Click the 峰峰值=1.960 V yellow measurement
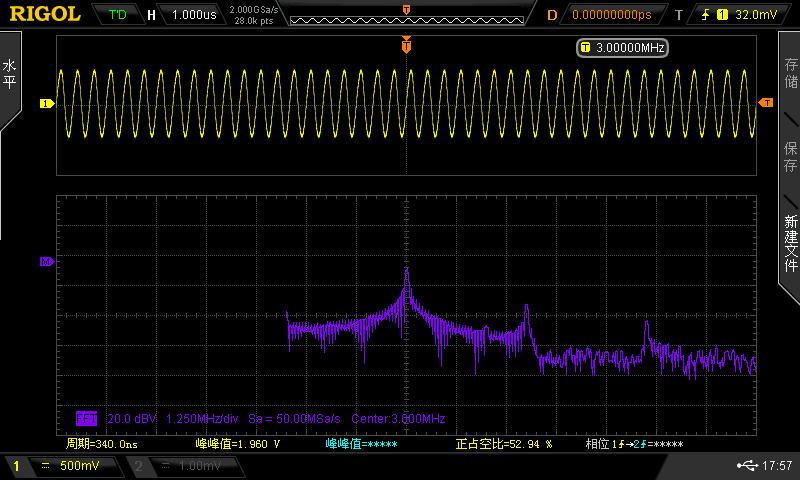This screenshot has width=800, height=480. pyautogui.click(x=237, y=444)
